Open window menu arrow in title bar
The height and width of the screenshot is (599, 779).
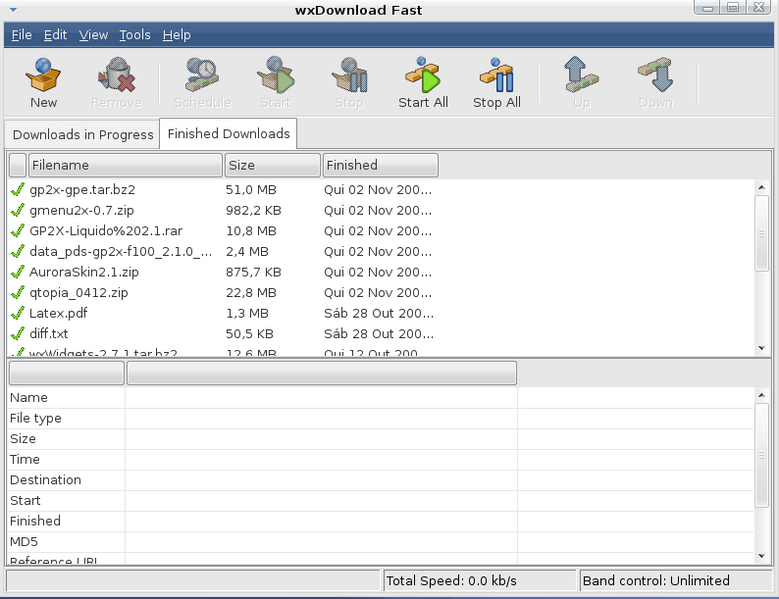coord(12,9)
